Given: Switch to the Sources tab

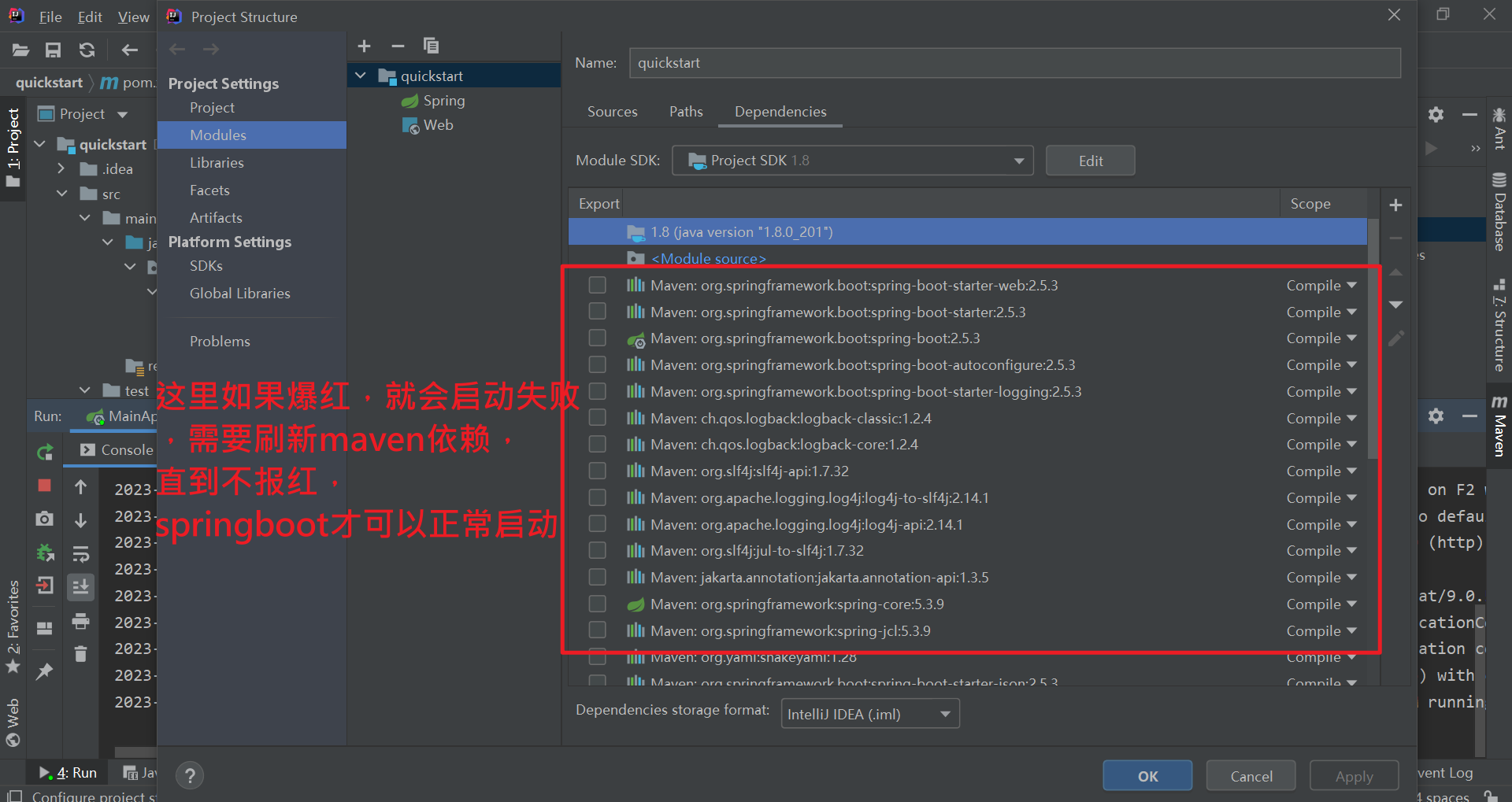Looking at the screenshot, I should coord(612,111).
